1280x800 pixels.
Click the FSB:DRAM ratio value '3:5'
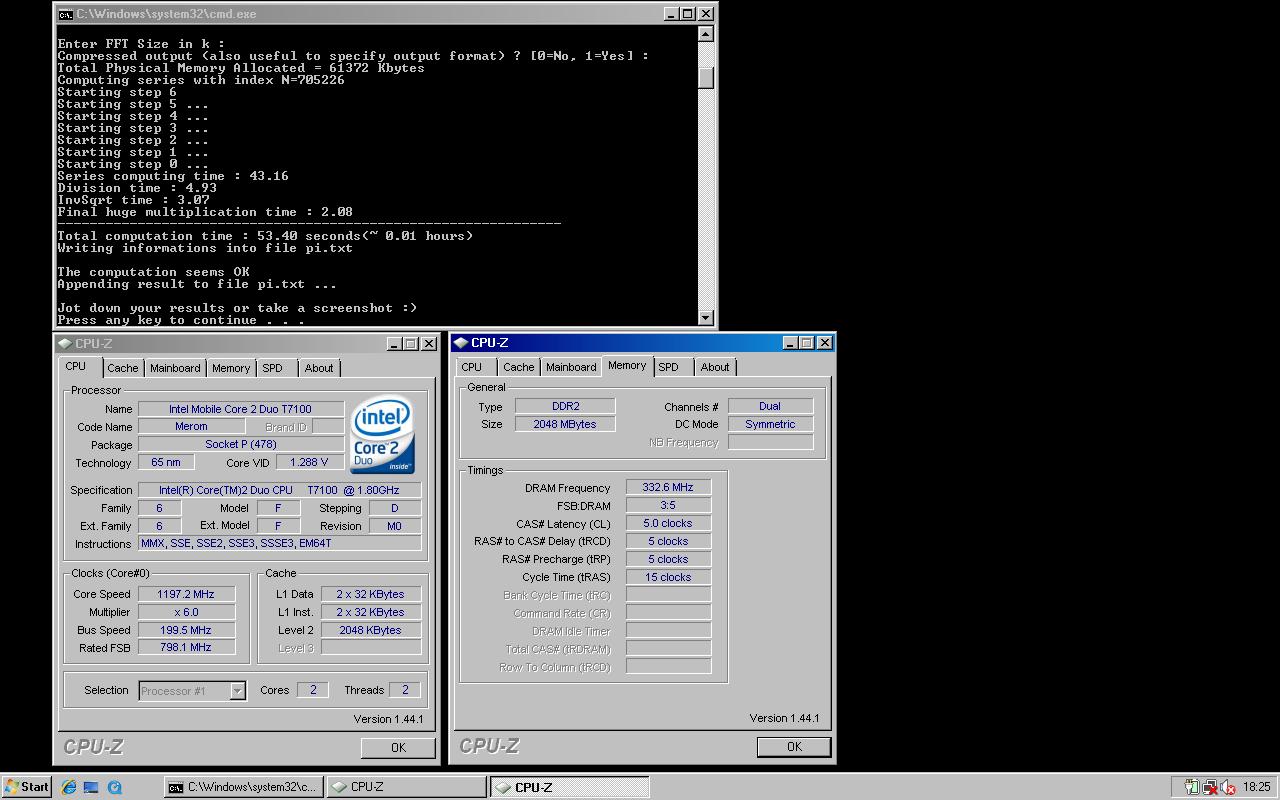(x=668, y=505)
